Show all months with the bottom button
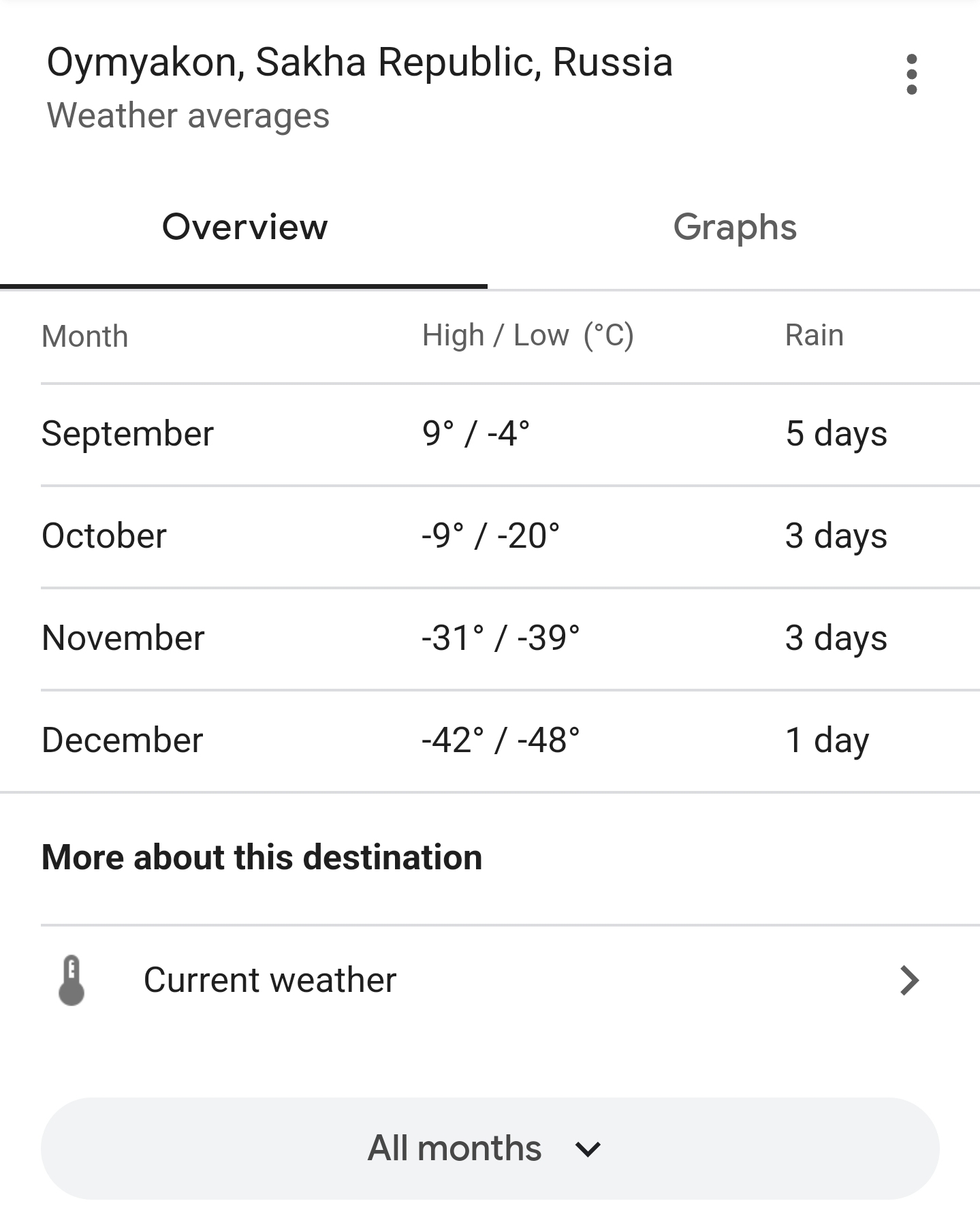This screenshot has width=980, height=1229. (x=490, y=1149)
